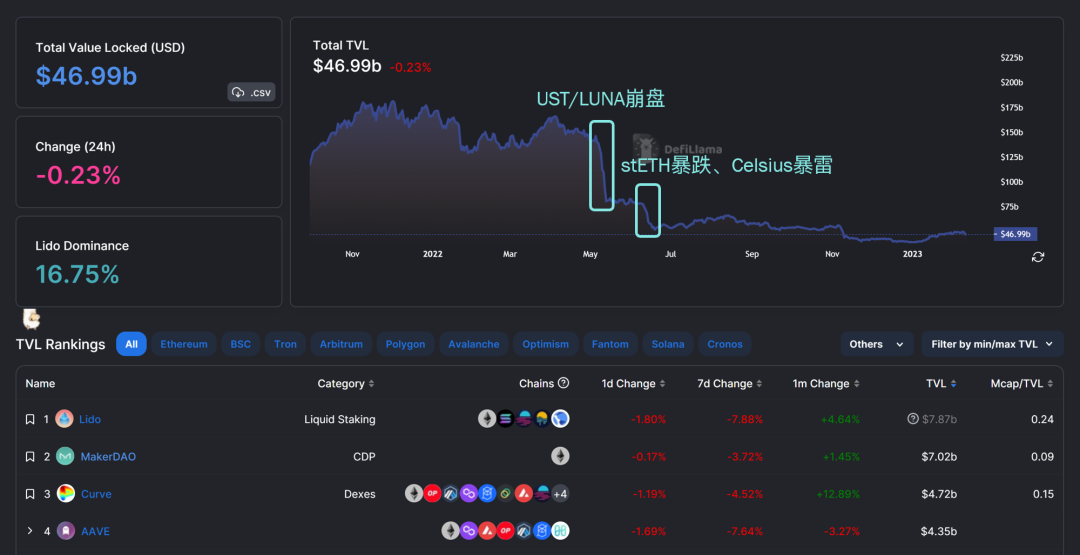Click the Polygon chain icon in AAVE row
Screen dimensions: 1080x555
pyautogui.click(x=469, y=531)
